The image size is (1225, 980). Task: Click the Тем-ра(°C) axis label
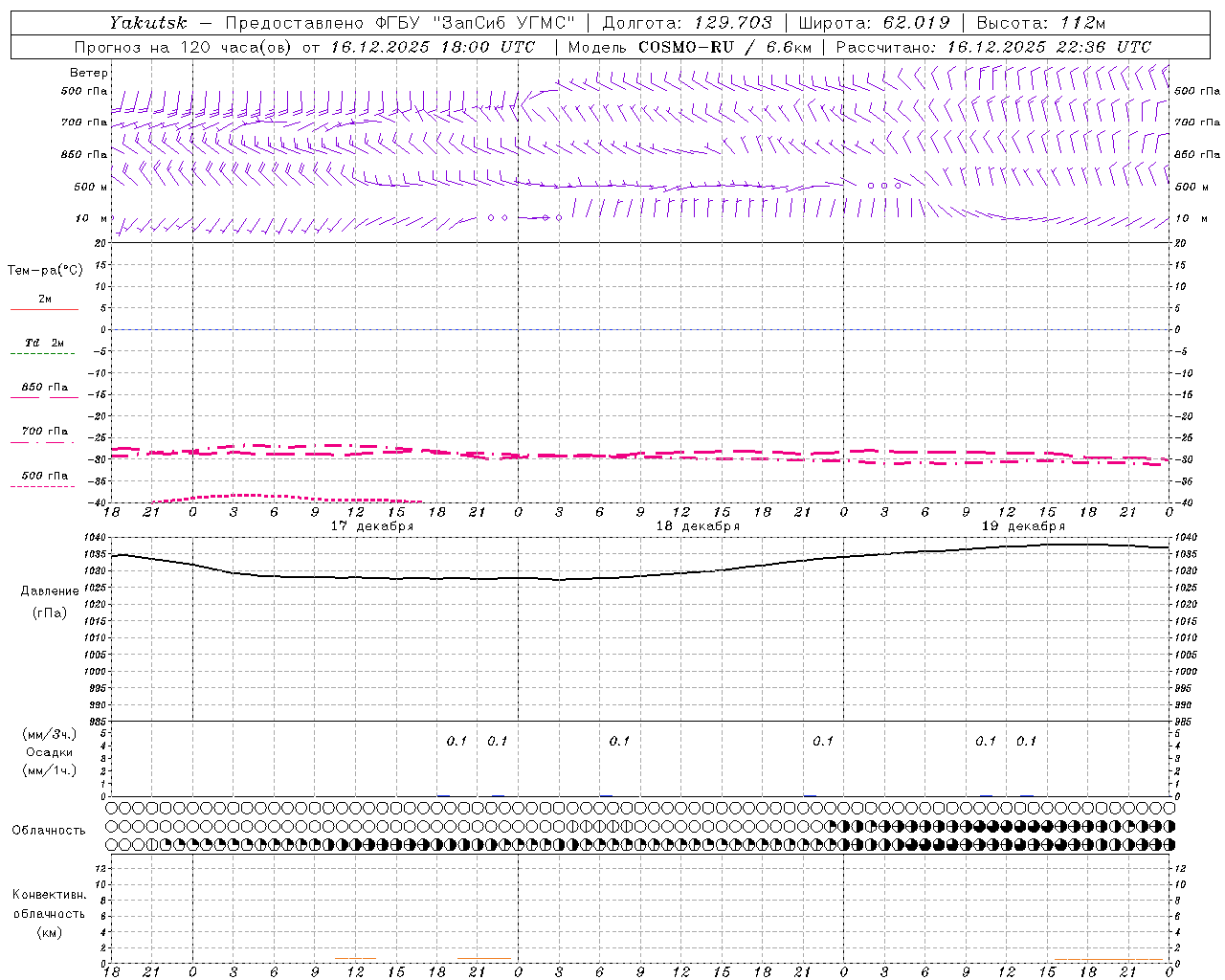pos(45,271)
